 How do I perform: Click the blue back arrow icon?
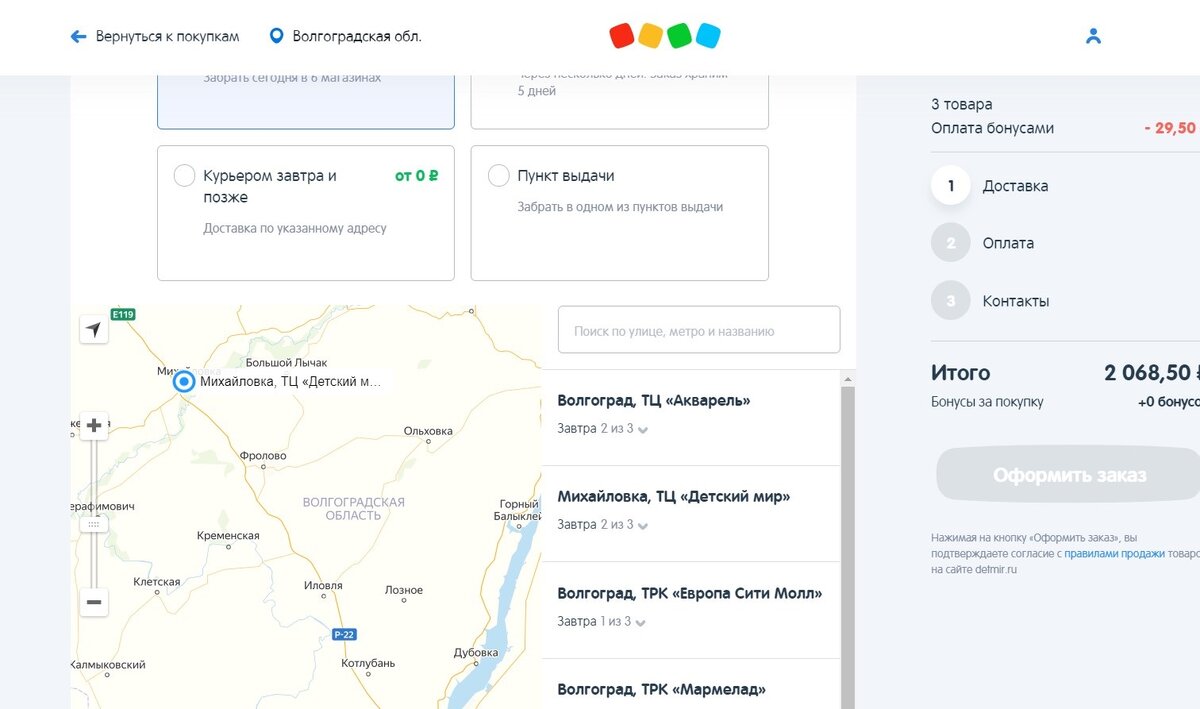click(x=77, y=35)
